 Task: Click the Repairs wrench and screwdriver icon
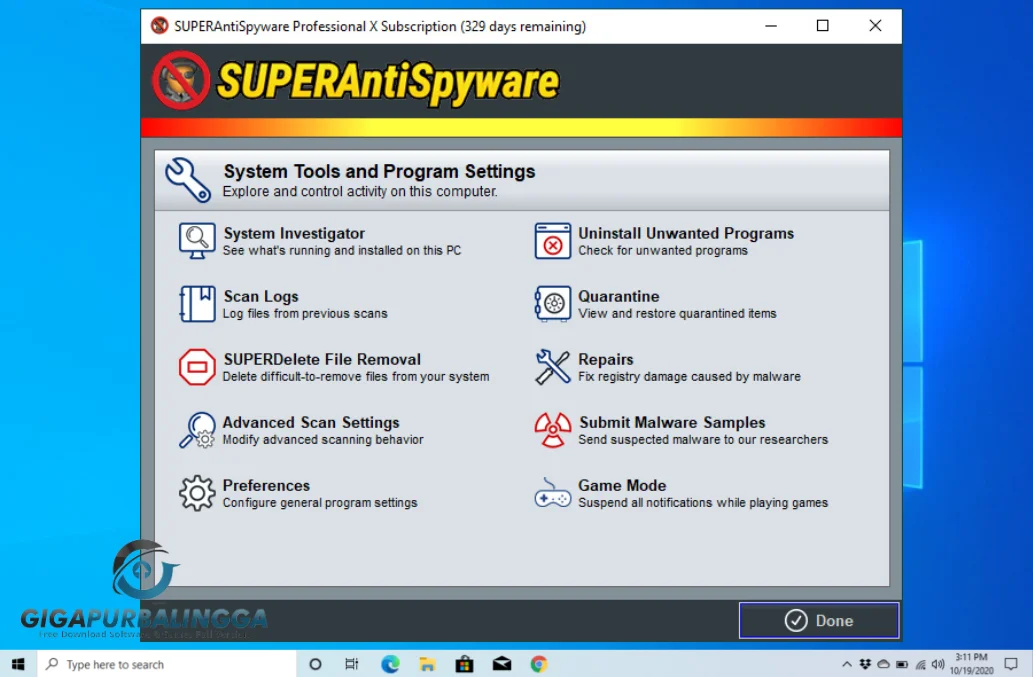pos(552,367)
